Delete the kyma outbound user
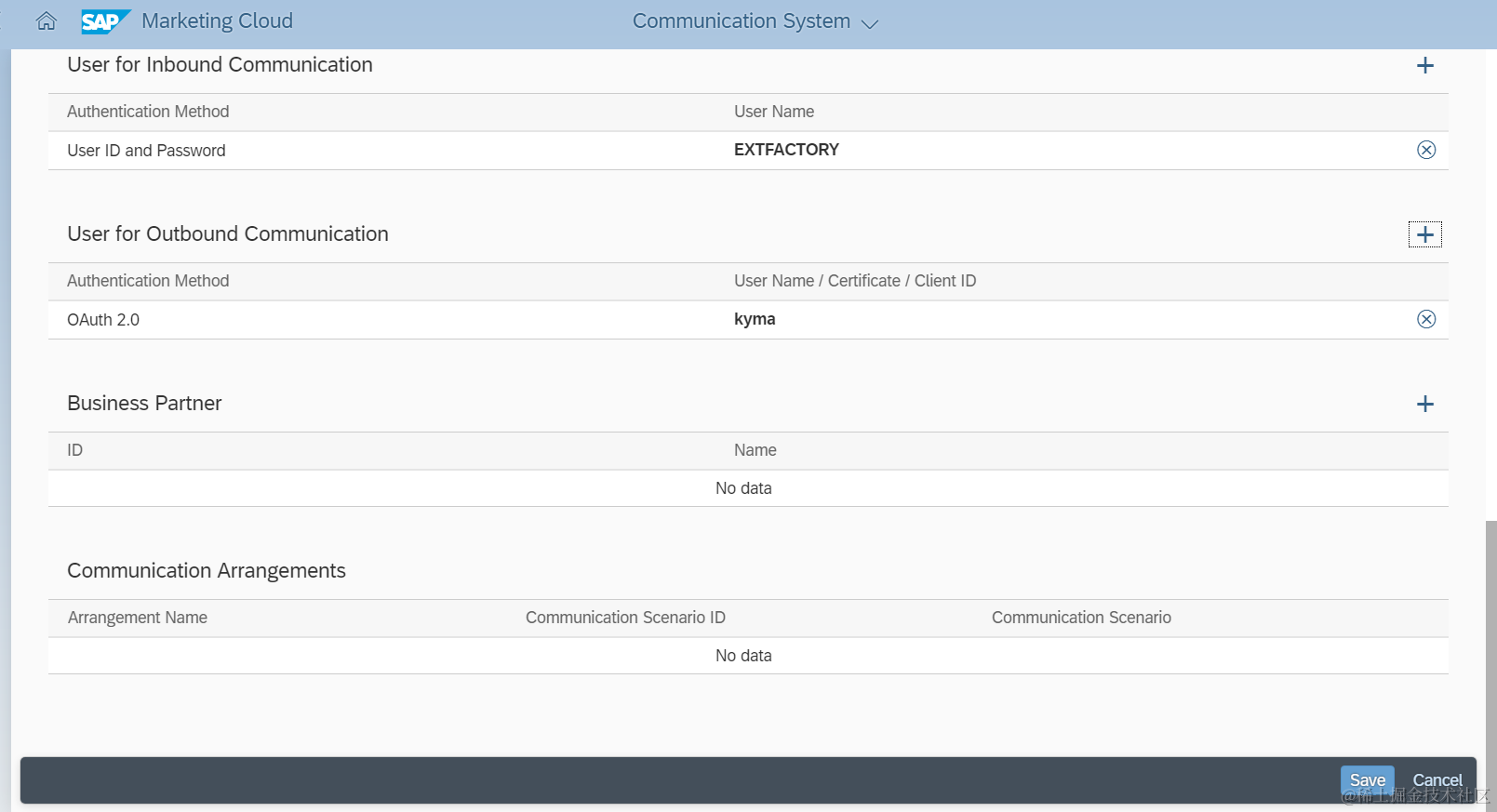The image size is (1497, 812). (x=1425, y=319)
